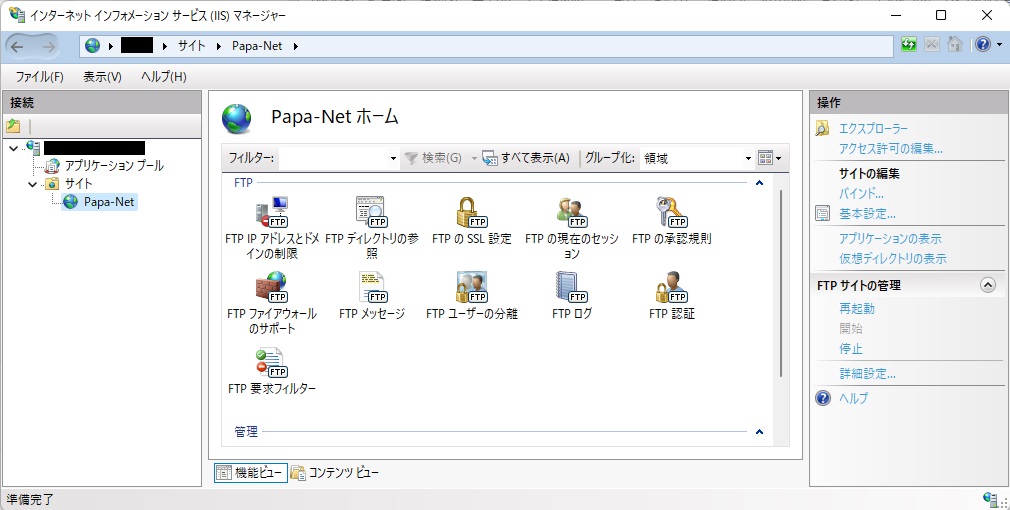
Task: Open FTP ログ icon
Action: point(571,287)
